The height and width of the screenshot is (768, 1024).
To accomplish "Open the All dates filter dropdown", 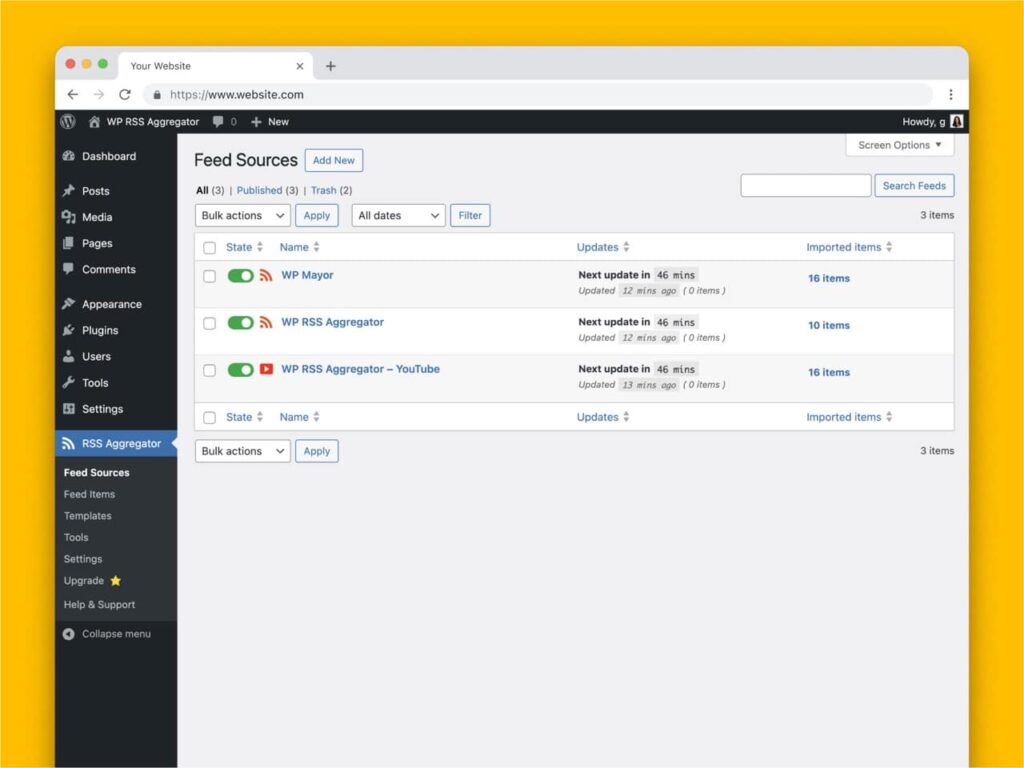I will pyautogui.click(x=397, y=215).
